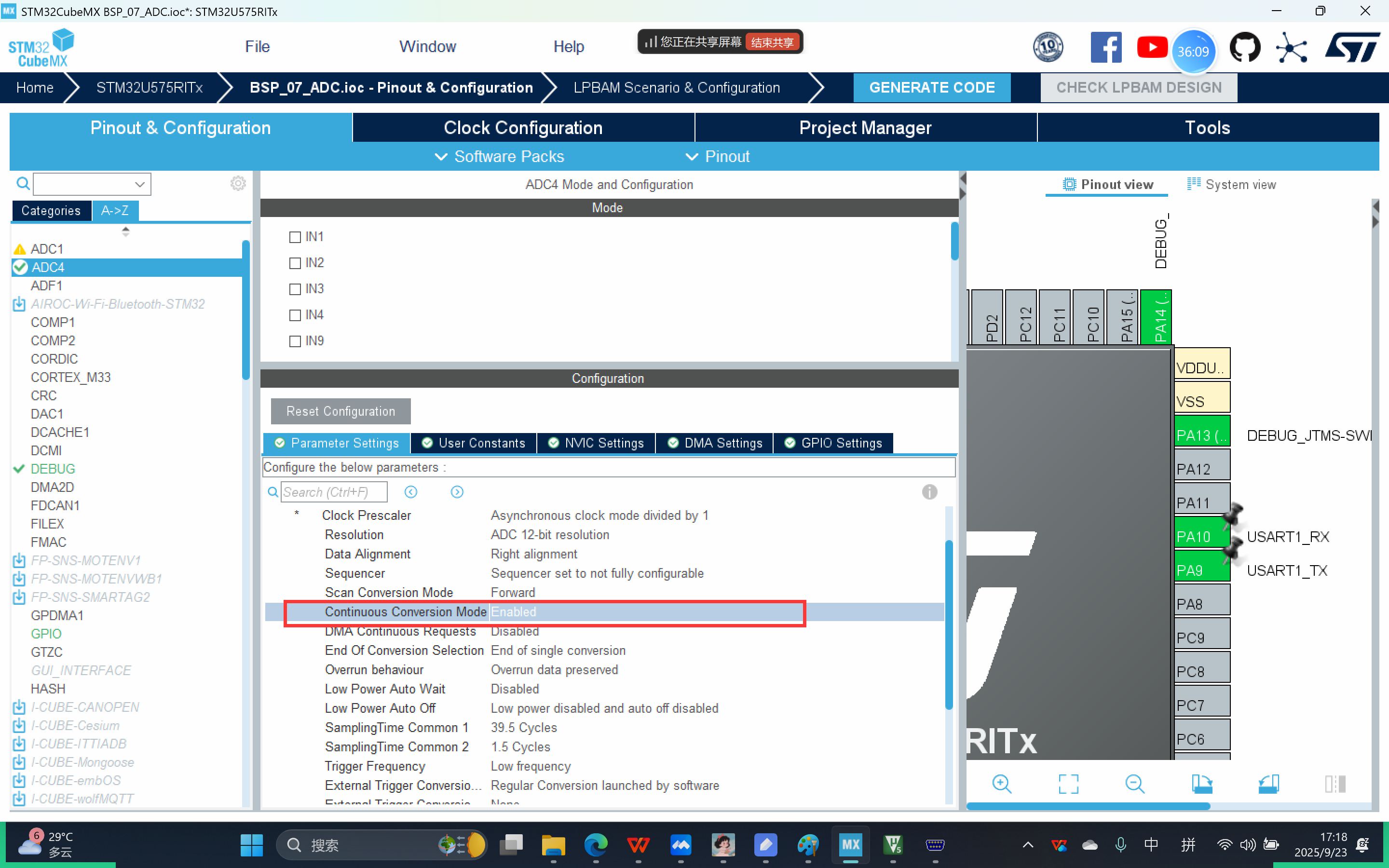The width and height of the screenshot is (1389, 868).
Task: Show hidden system tray icons chevron
Action: coord(1028,845)
